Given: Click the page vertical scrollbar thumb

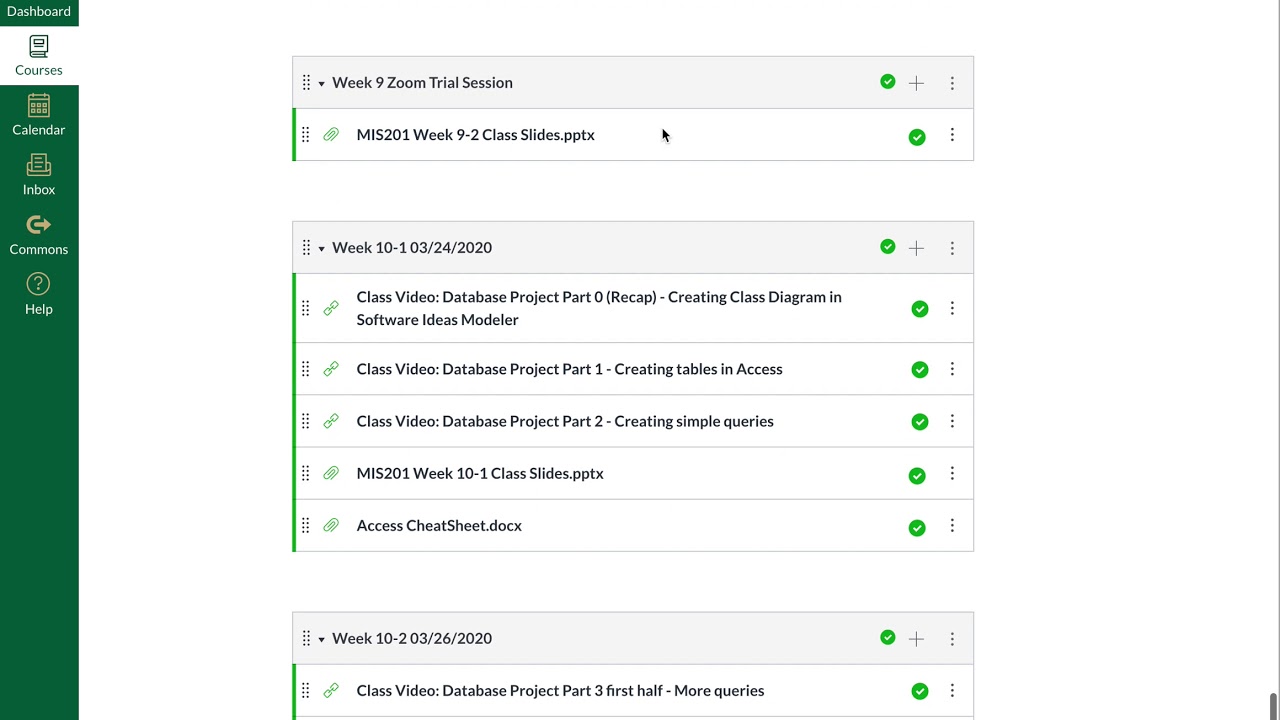Looking at the screenshot, I should point(1273,706).
